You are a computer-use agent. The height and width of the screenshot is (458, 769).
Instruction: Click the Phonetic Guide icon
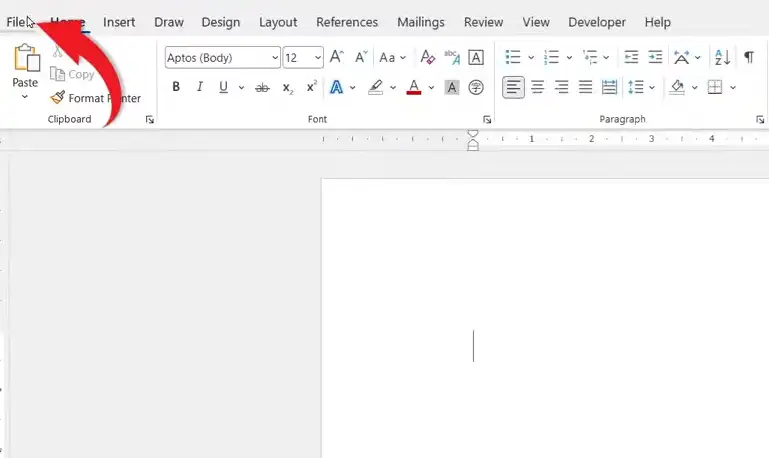452,57
